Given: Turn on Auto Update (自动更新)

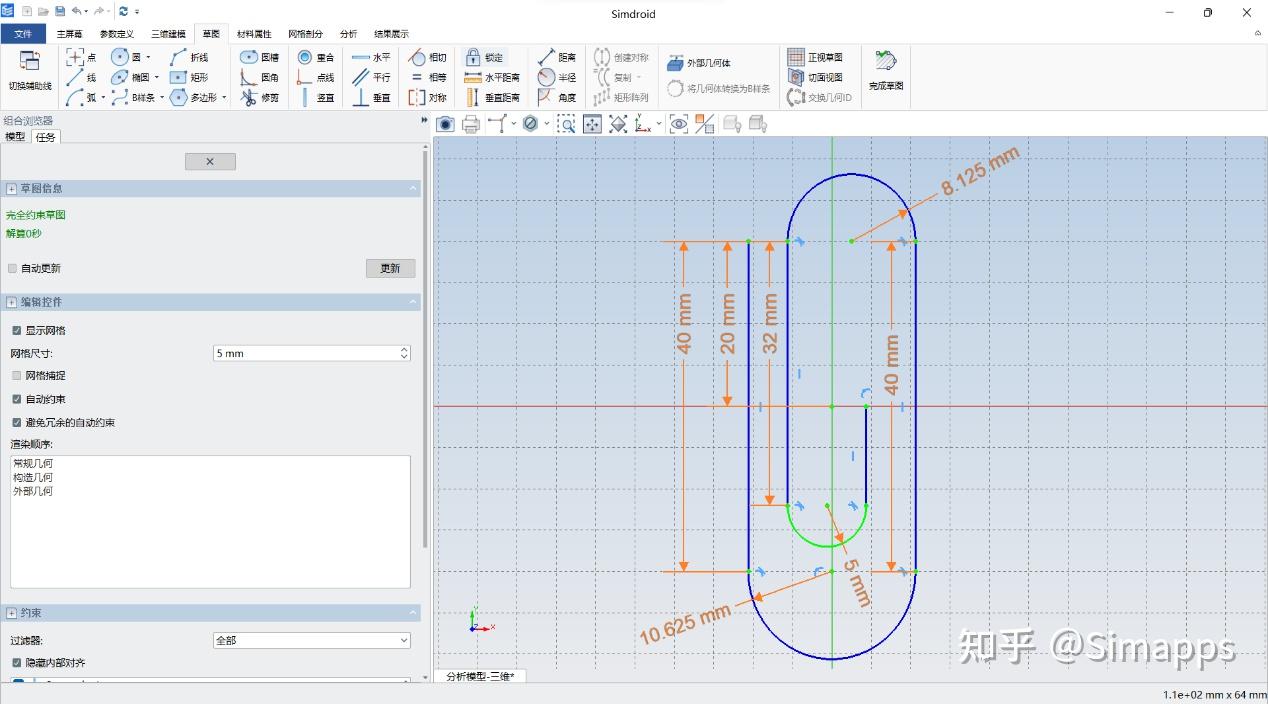Looking at the screenshot, I should 10,268.
